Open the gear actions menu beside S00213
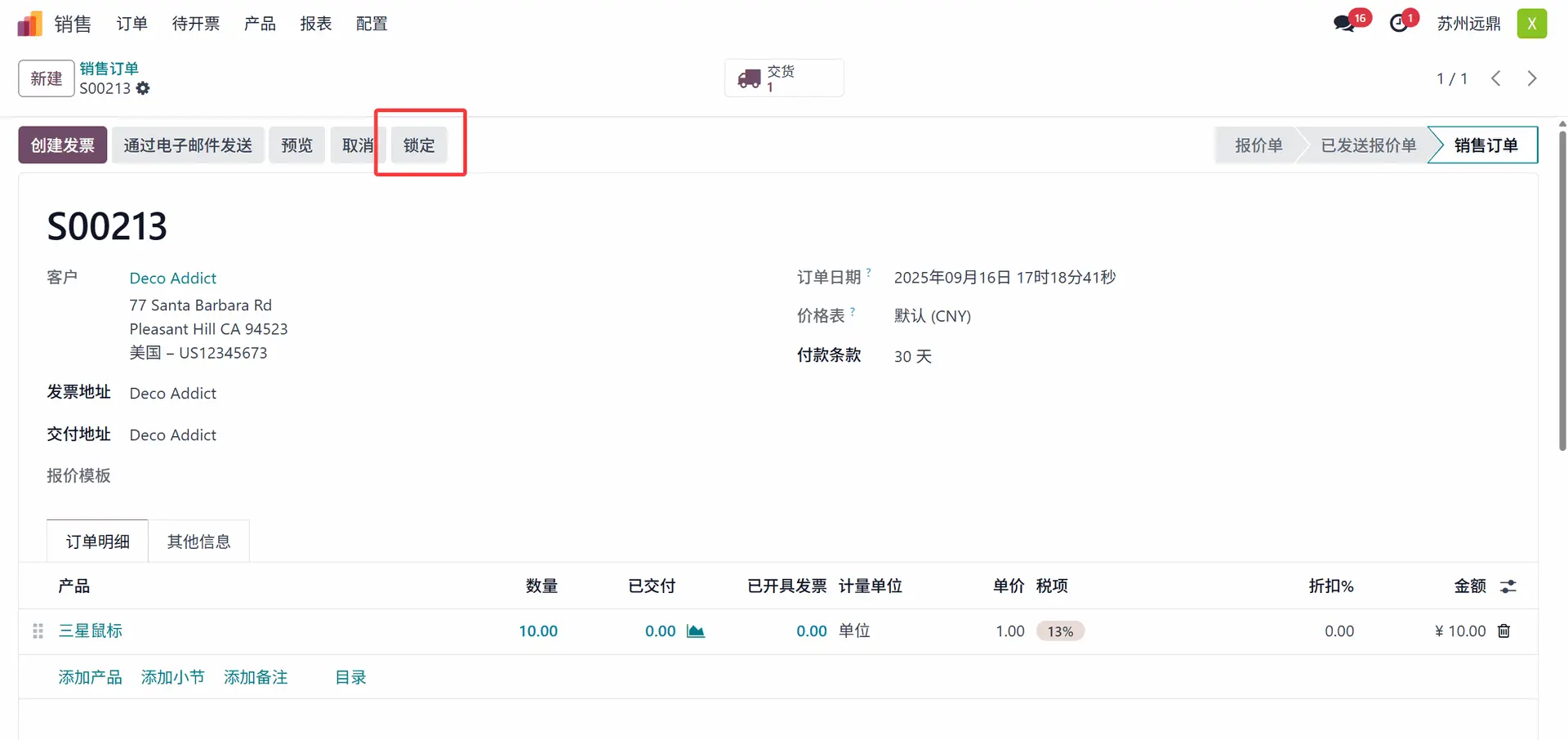The image size is (1568, 740). point(143,88)
